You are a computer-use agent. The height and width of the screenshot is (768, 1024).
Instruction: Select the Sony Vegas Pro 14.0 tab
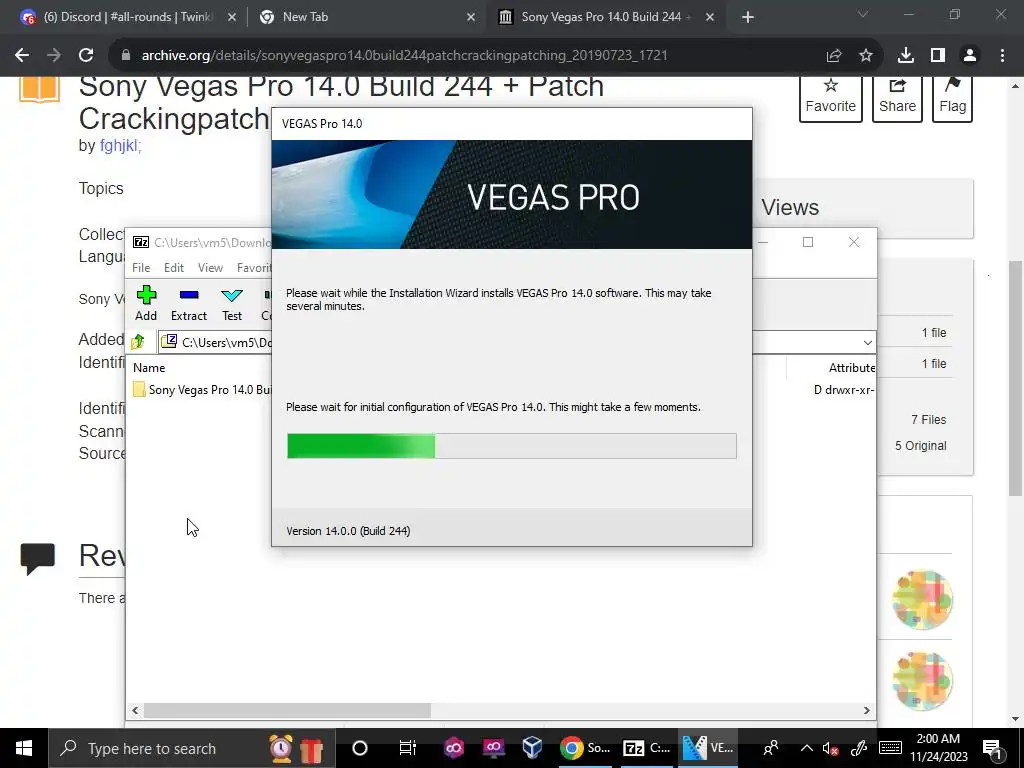(x=604, y=17)
